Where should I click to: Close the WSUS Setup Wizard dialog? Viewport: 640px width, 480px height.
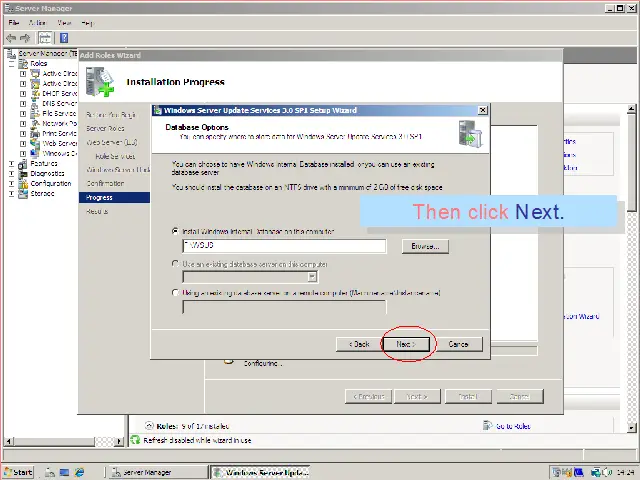pos(482,110)
